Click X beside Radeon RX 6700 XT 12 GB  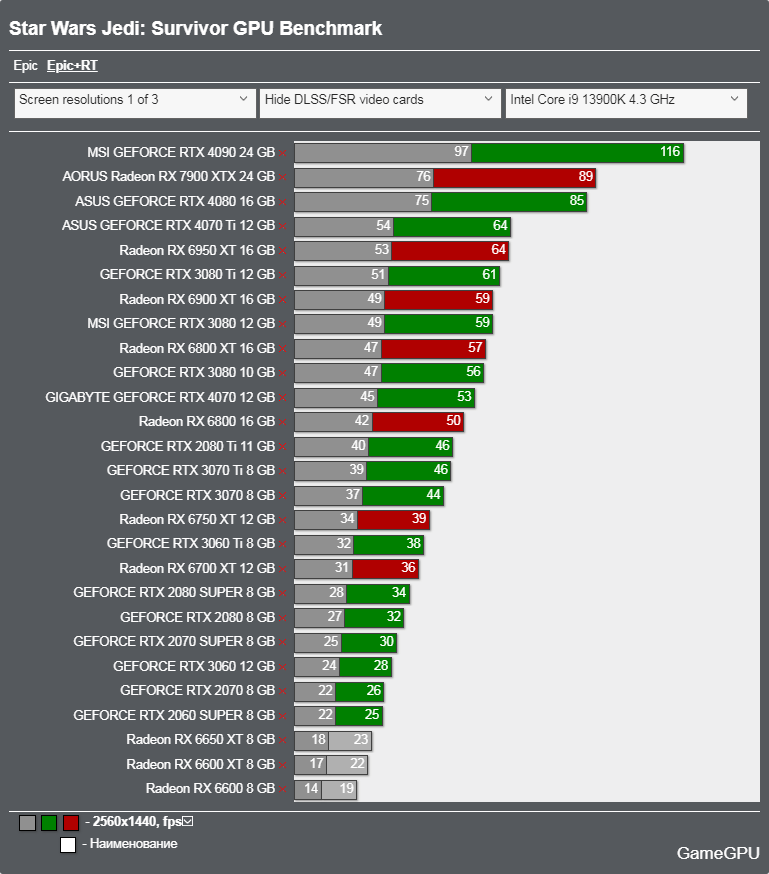[283, 569]
